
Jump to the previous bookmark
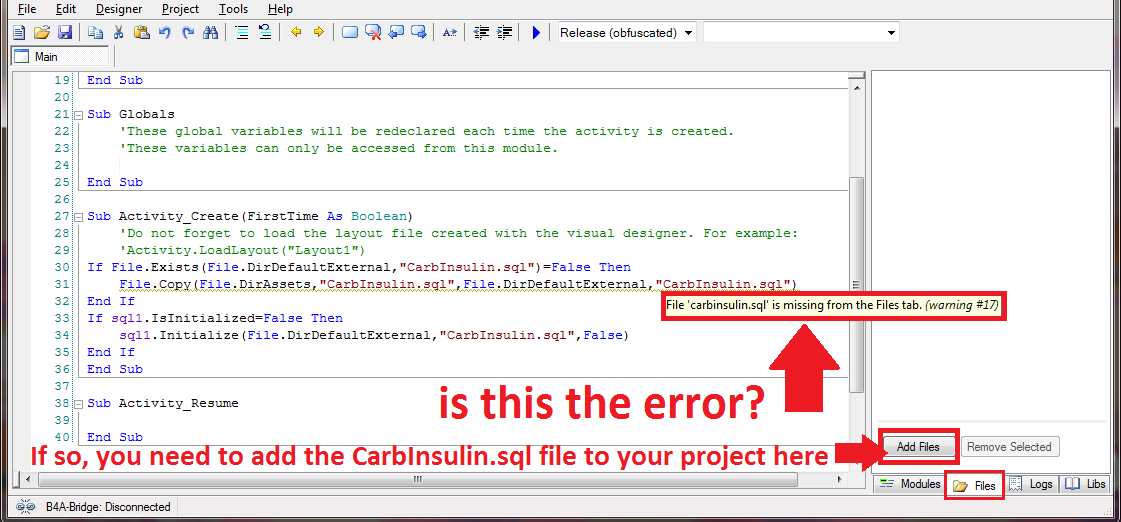pyautogui.click(x=395, y=32)
